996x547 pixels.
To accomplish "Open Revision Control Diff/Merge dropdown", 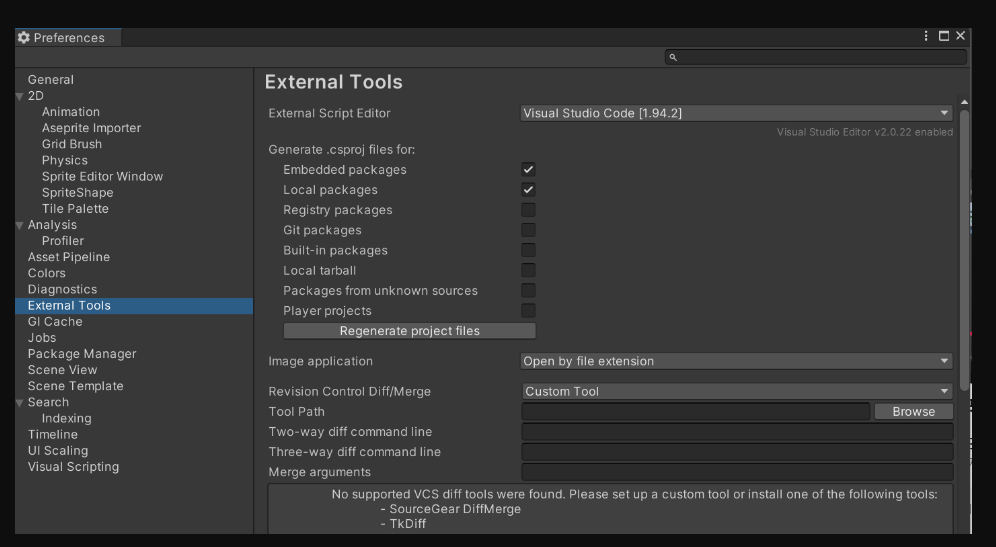I will pyautogui.click(x=737, y=391).
